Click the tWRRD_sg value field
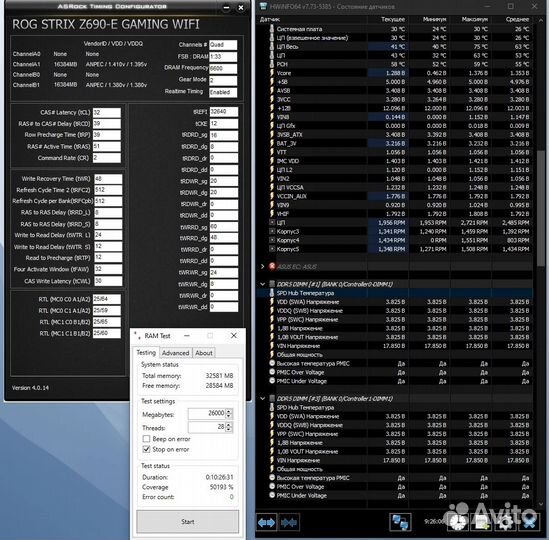The width and height of the screenshot is (549, 540). click(x=224, y=227)
